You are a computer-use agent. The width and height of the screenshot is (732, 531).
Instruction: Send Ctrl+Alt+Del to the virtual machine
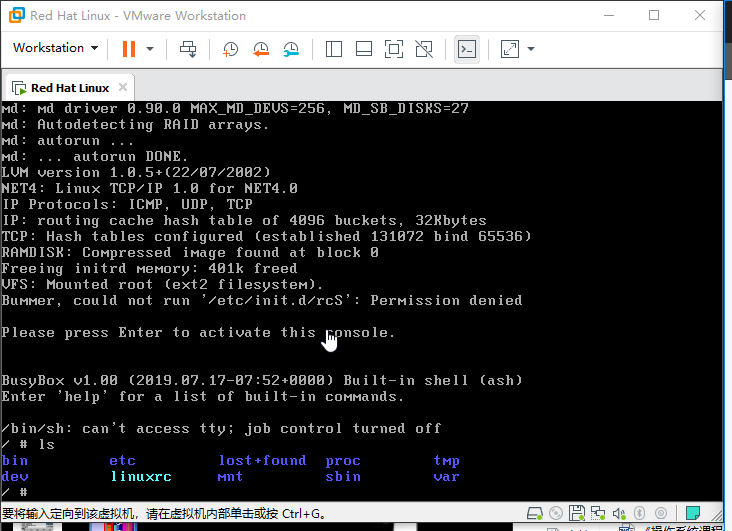point(188,49)
